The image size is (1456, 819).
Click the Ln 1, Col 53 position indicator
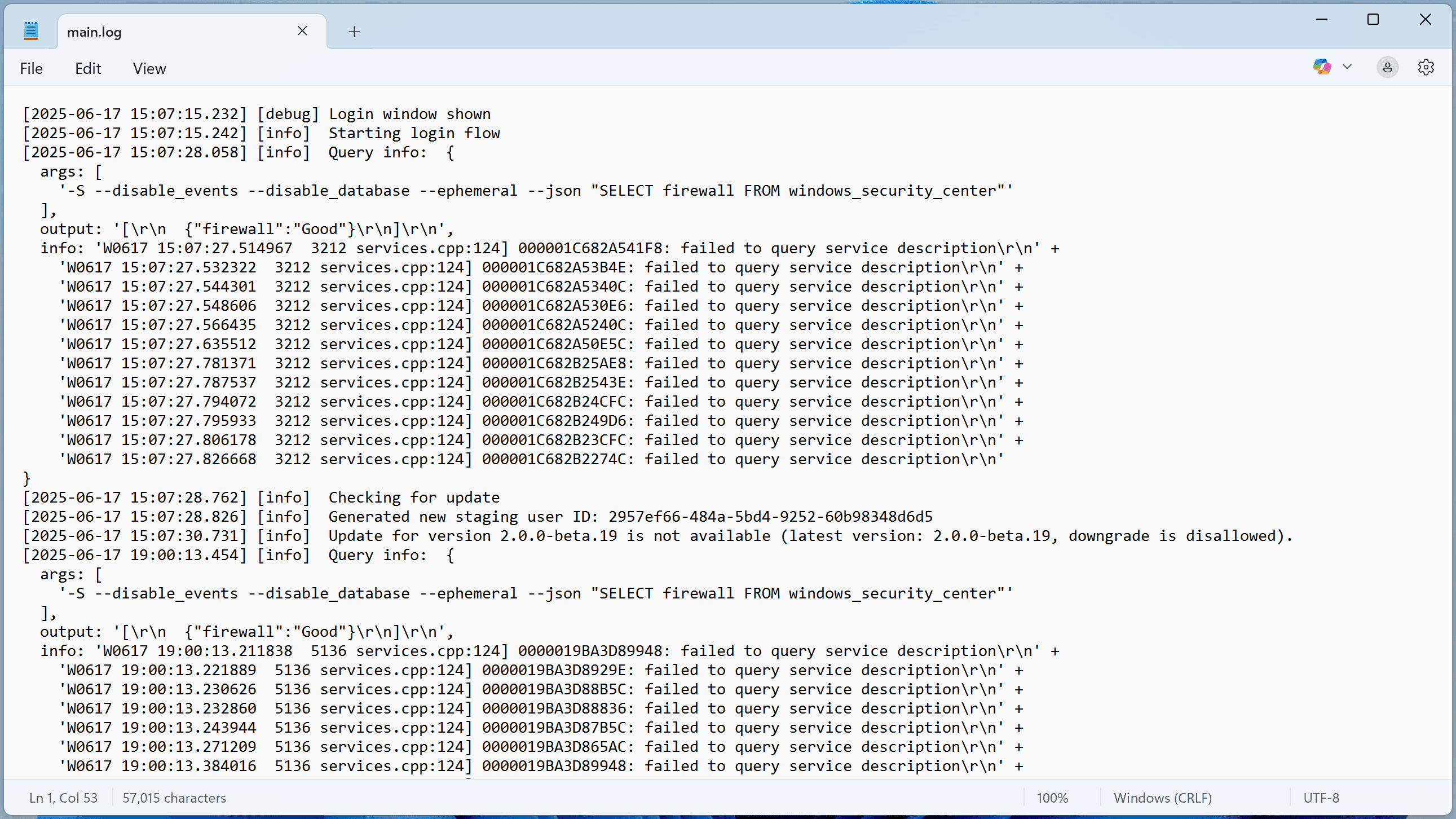coord(63,798)
